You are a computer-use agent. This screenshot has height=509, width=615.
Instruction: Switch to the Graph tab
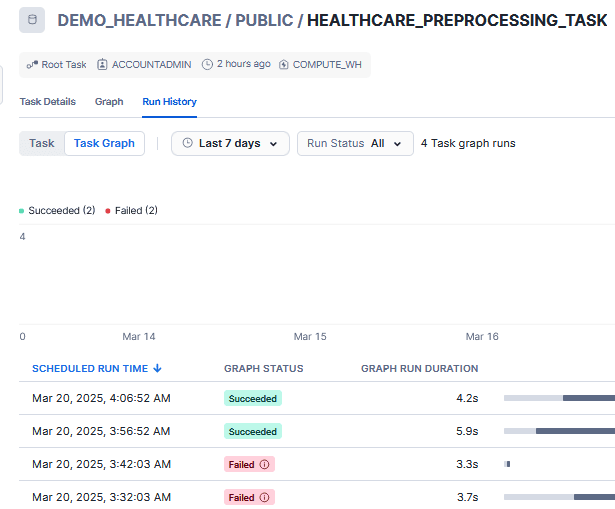(x=109, y=102)
